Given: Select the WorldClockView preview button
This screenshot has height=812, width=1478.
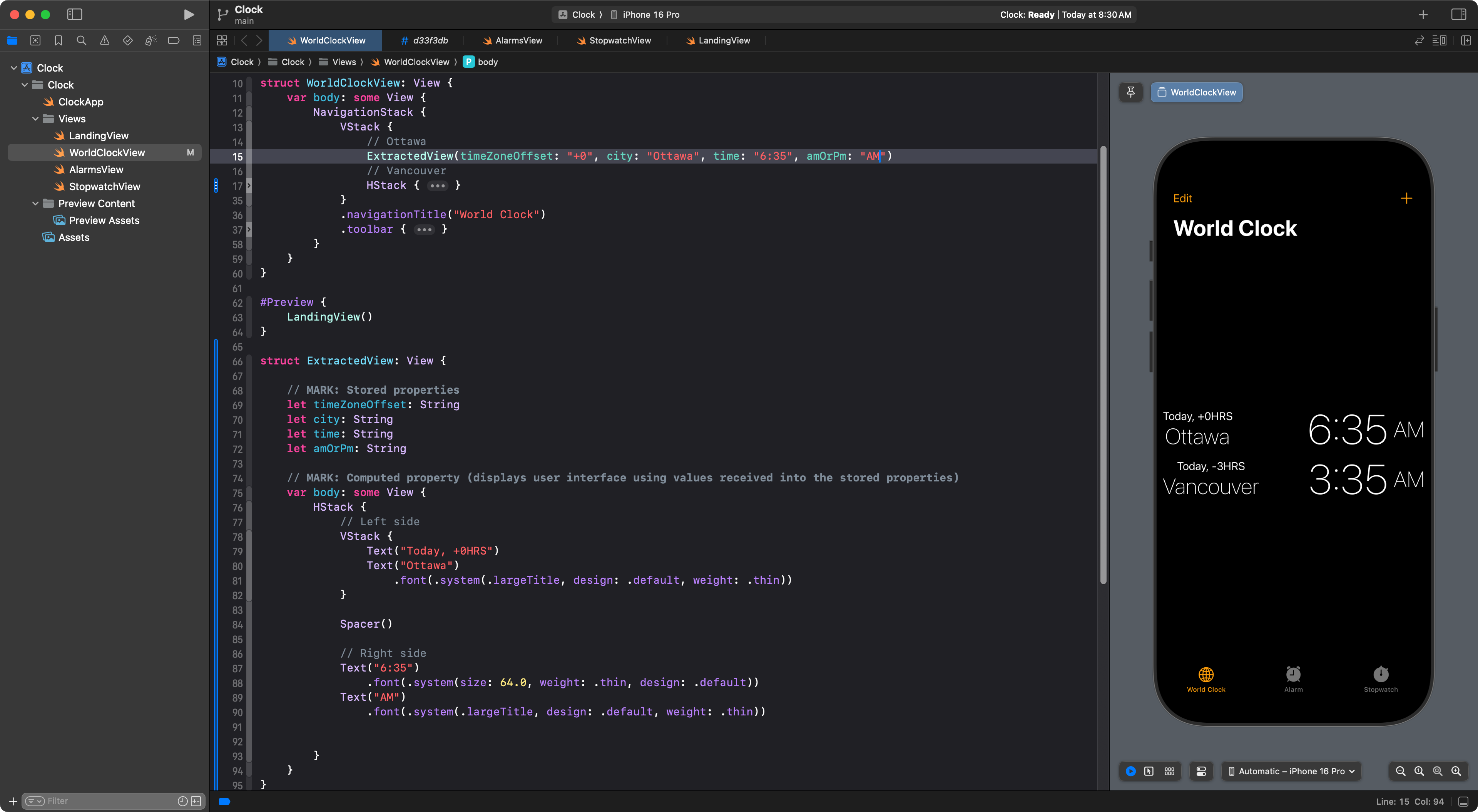Looking at the screenshot, I should point(1196,92).
